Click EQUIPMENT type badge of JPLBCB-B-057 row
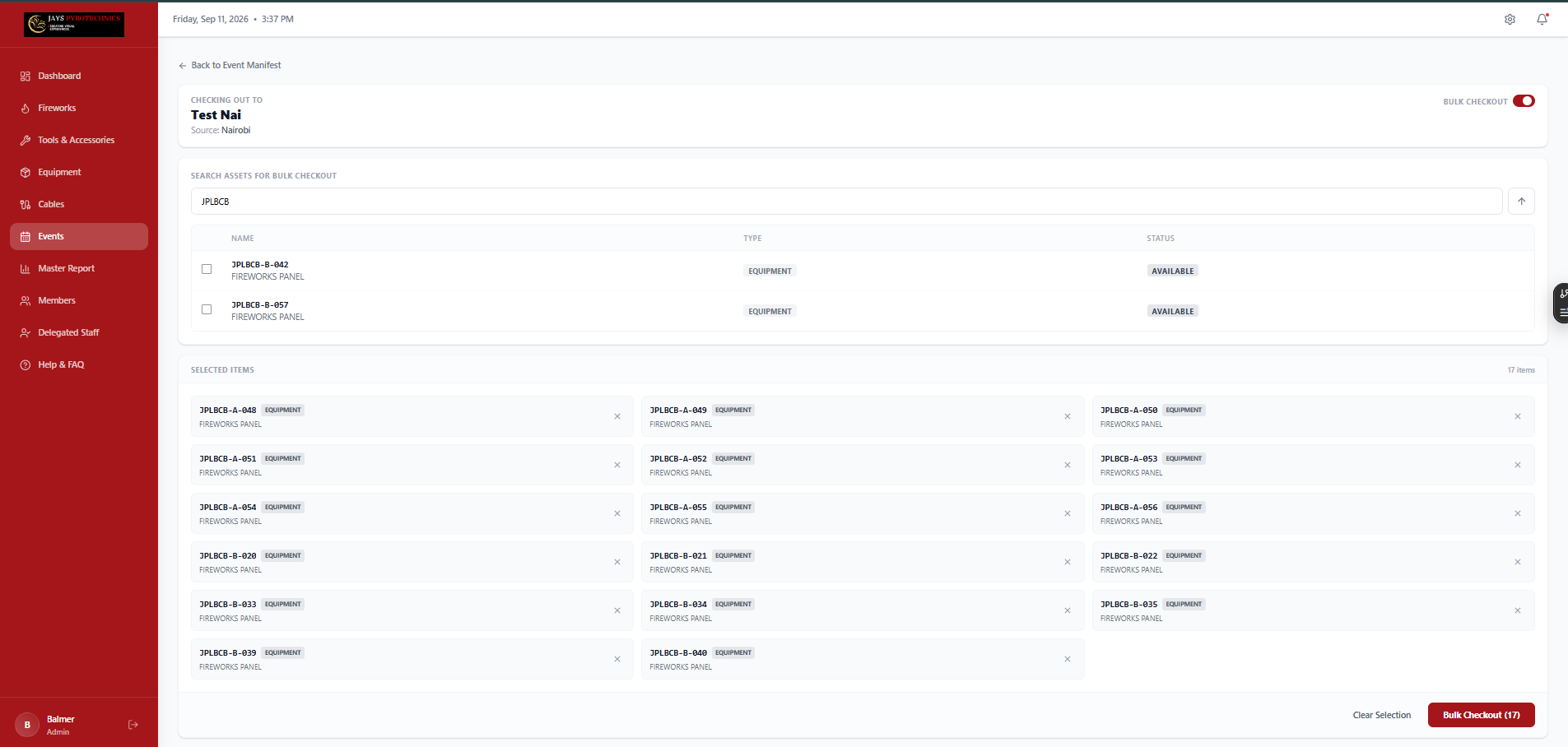The image size is (1568, 747). click(x=770, y=311)
